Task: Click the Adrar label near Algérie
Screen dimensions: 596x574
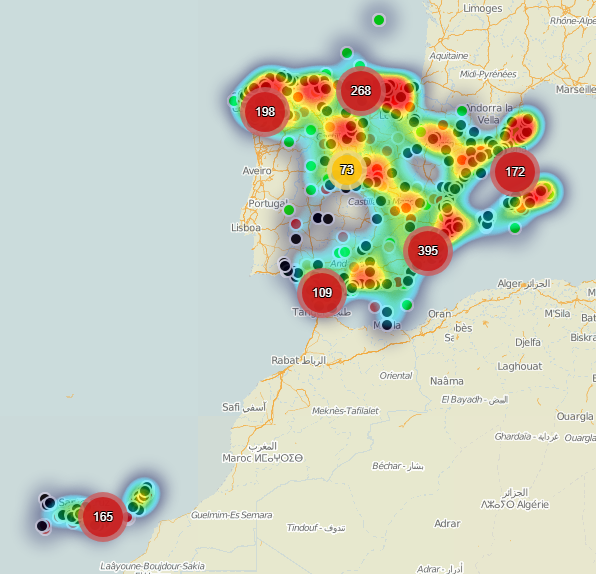Action: pyautogui.click(x=447, y=523)
